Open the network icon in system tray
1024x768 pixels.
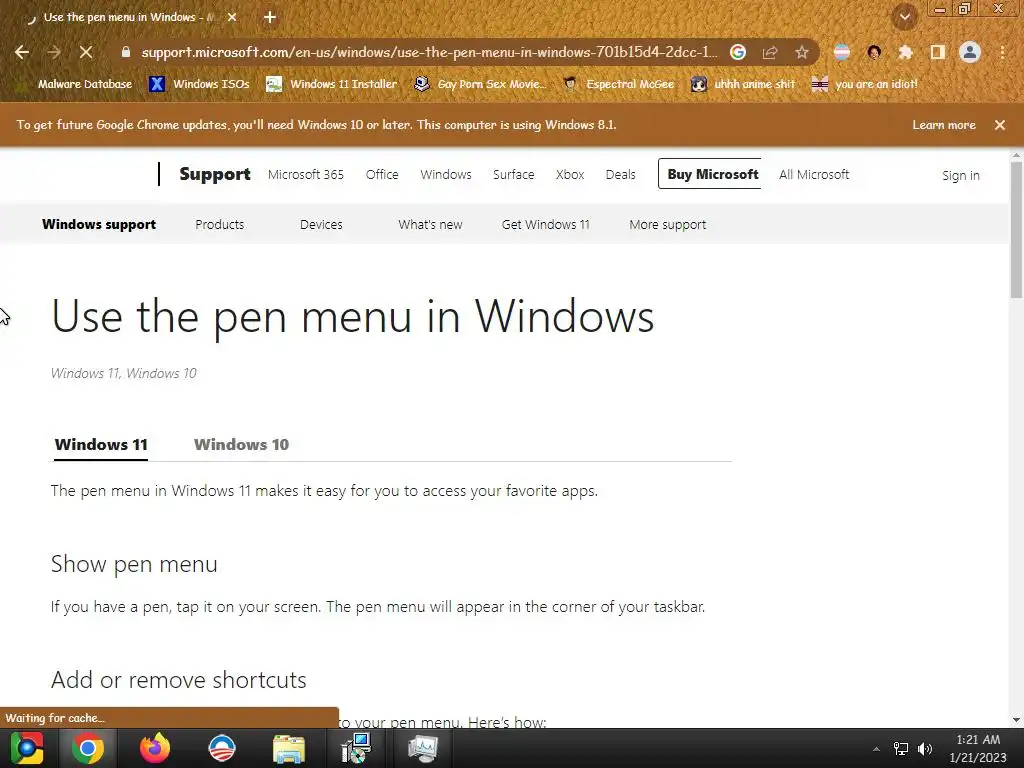click(x=901, y=748)
